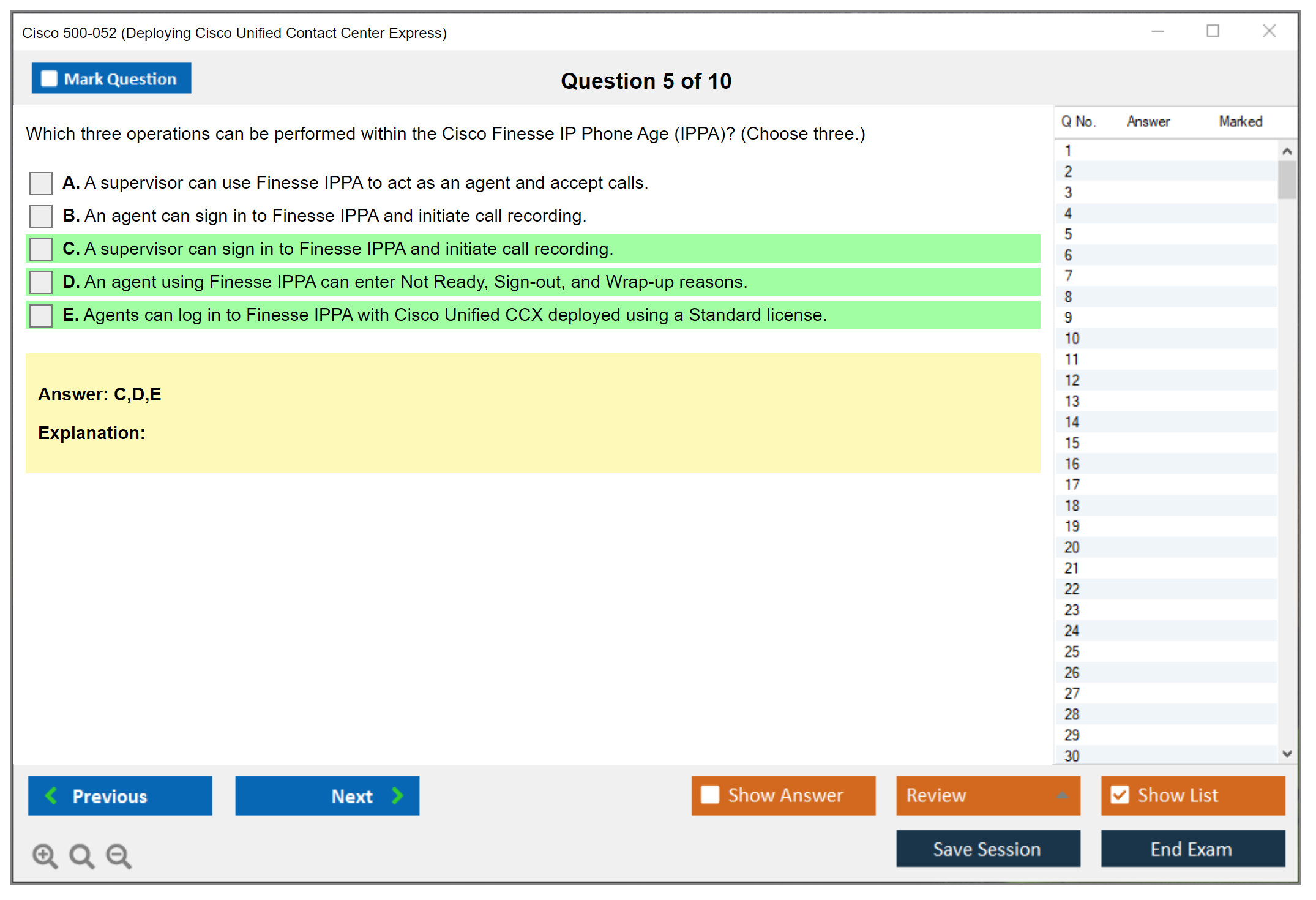Viewport: 1316px width, 900px height.
Task: Uncheck the Show List checkbox
Action: point(1120,795)
